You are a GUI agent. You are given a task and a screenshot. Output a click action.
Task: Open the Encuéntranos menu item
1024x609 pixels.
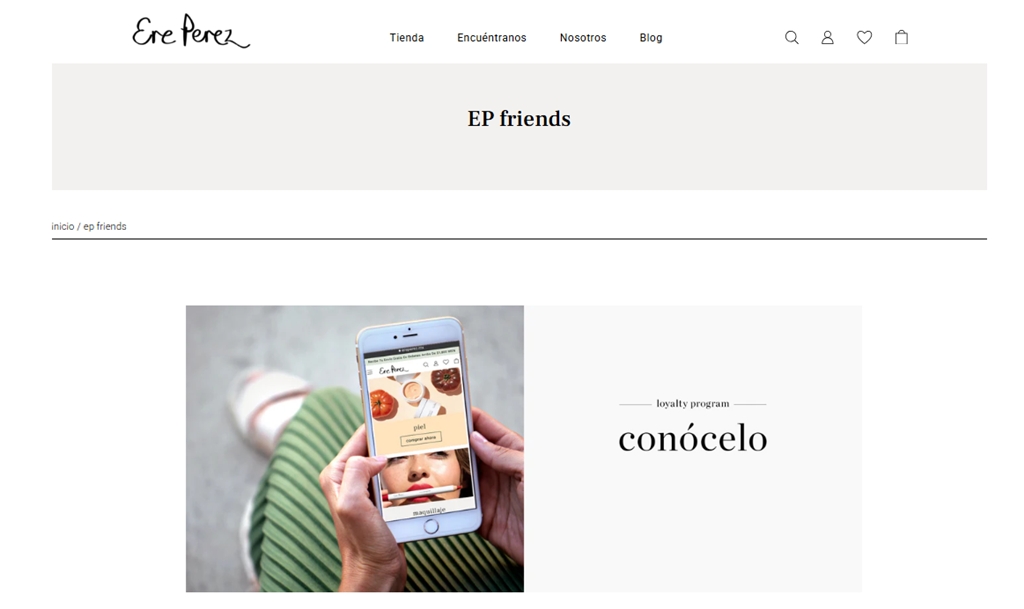pos(492,38)
